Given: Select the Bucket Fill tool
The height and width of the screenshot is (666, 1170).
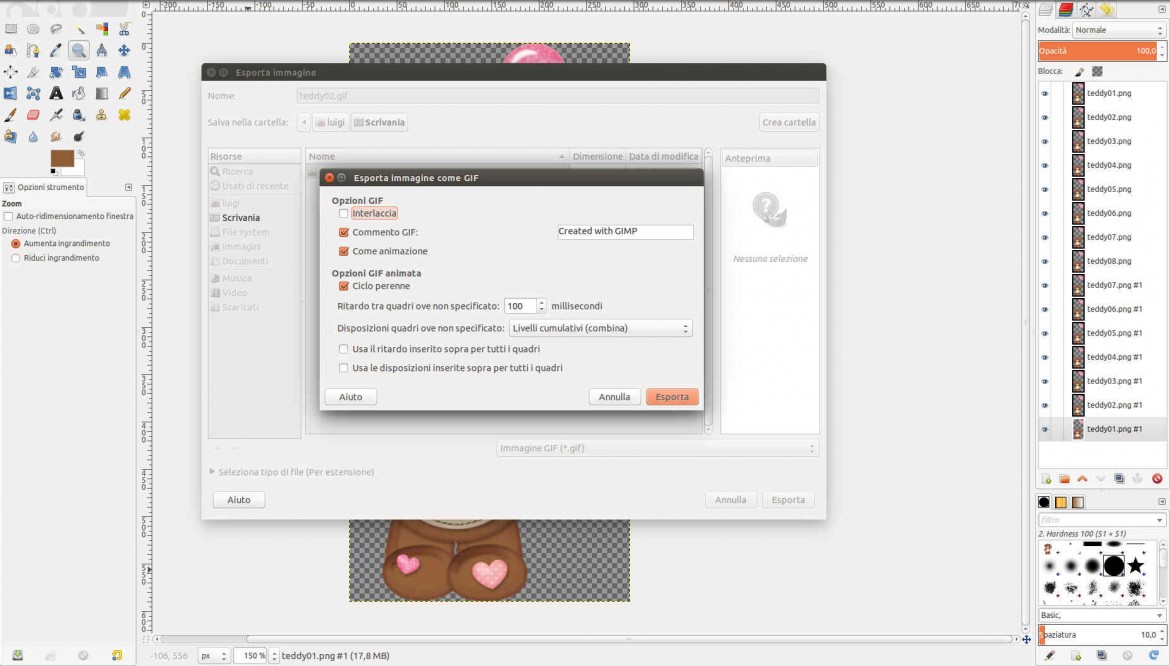Looking at the screenshot, I should [78, 92].
